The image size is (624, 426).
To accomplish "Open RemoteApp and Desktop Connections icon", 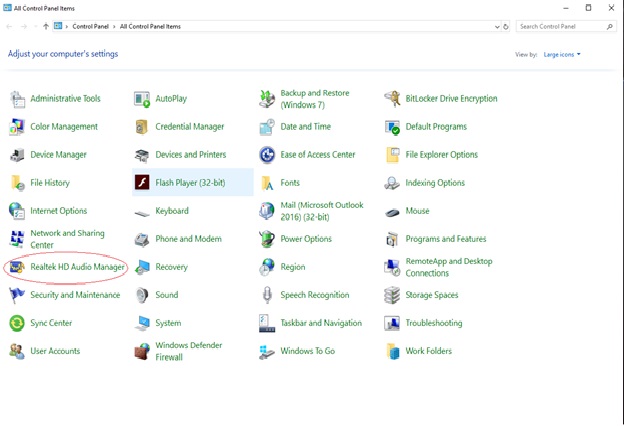I will (x=392, y=268).
